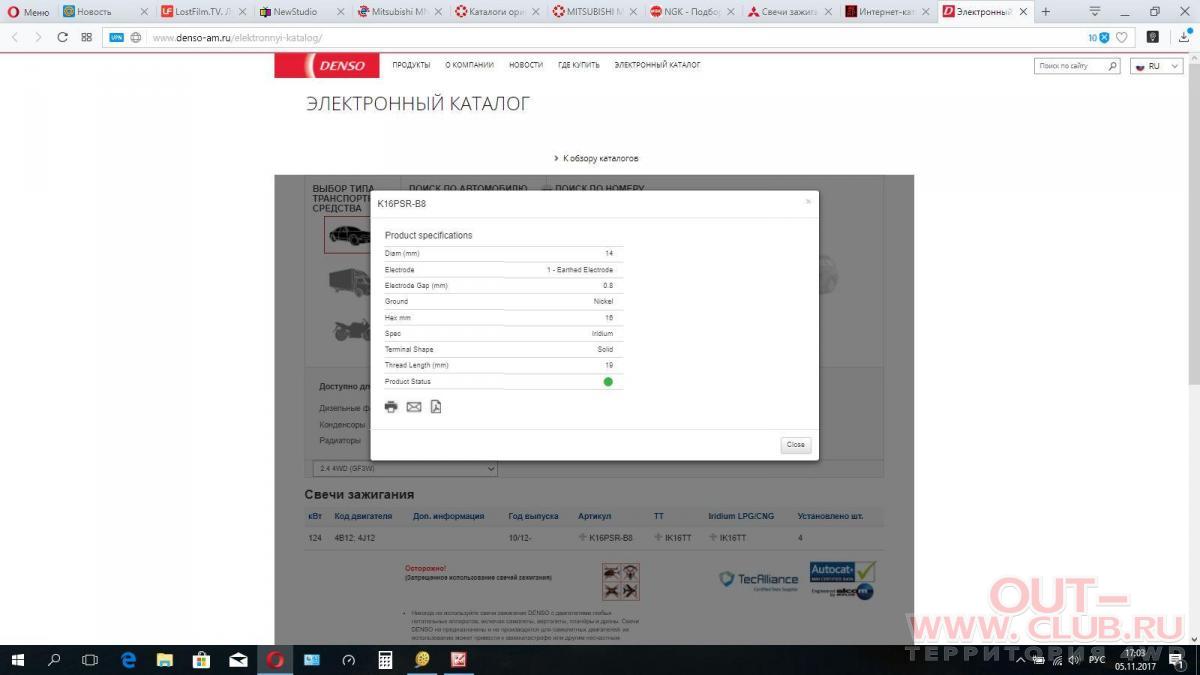Expand the K16PSR-B8 article plus icon
The image size is (1200, 675).
pyautogui.click(x=583, y=538)
